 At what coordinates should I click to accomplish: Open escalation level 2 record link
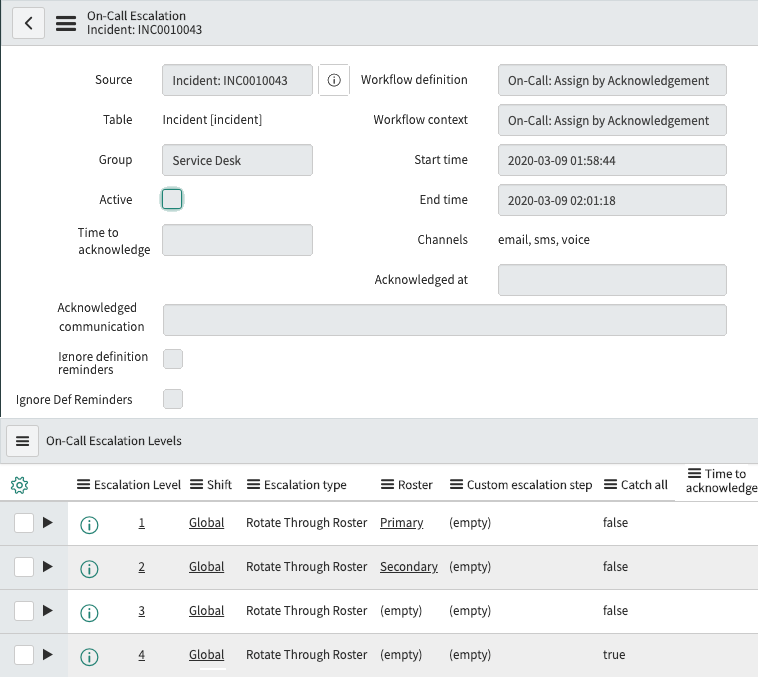coord(142,567)
